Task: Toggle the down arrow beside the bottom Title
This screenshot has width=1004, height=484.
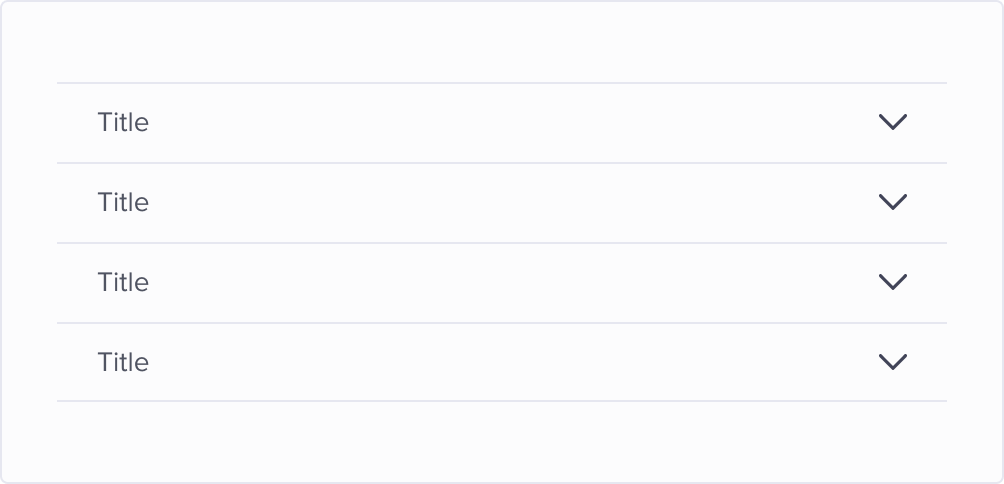Action: [892, 362]
